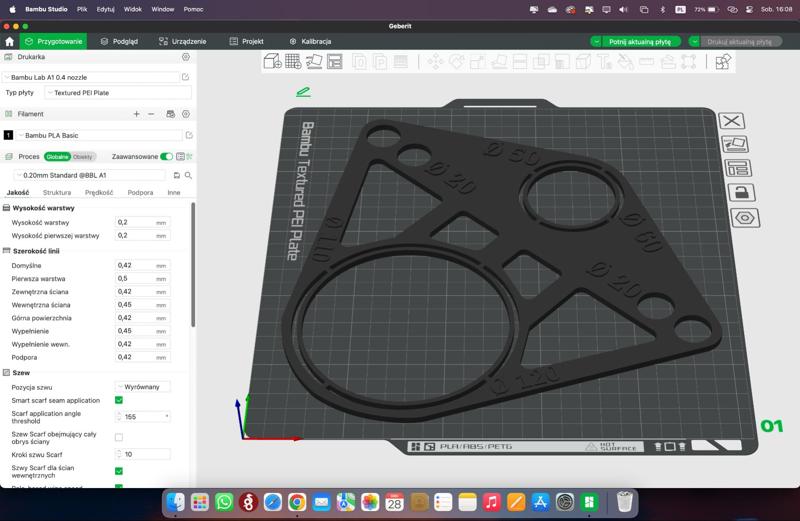Screen dimensions: 800x521
Task: Click the plate auto-orient icon on right
Action: point(735,144)
